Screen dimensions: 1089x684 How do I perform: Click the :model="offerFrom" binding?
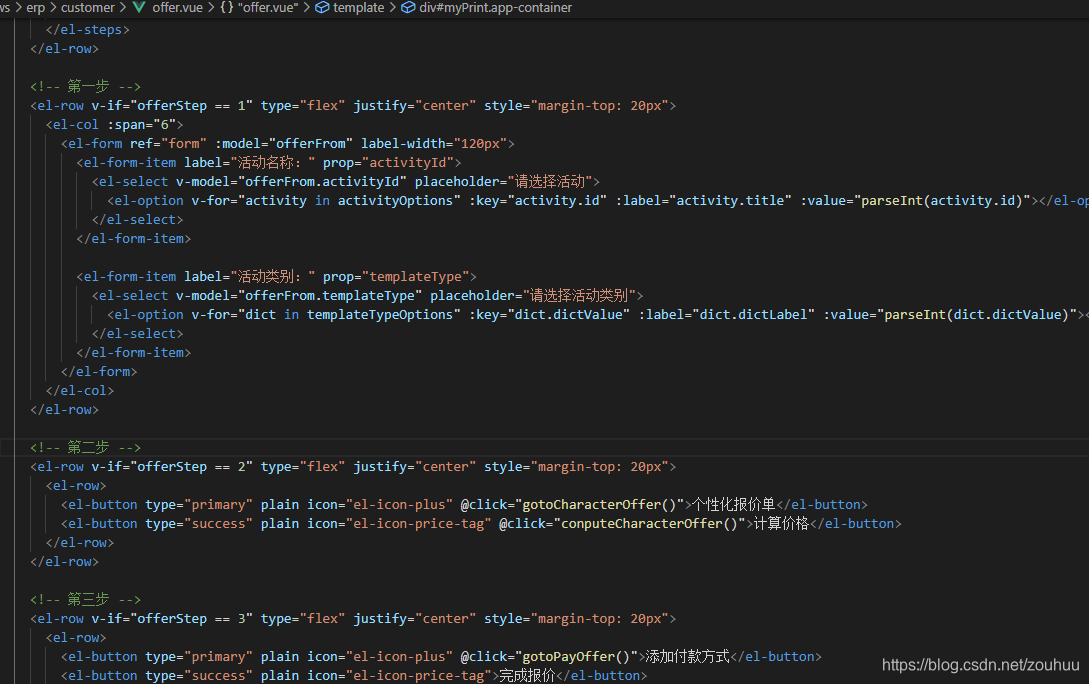284,144
